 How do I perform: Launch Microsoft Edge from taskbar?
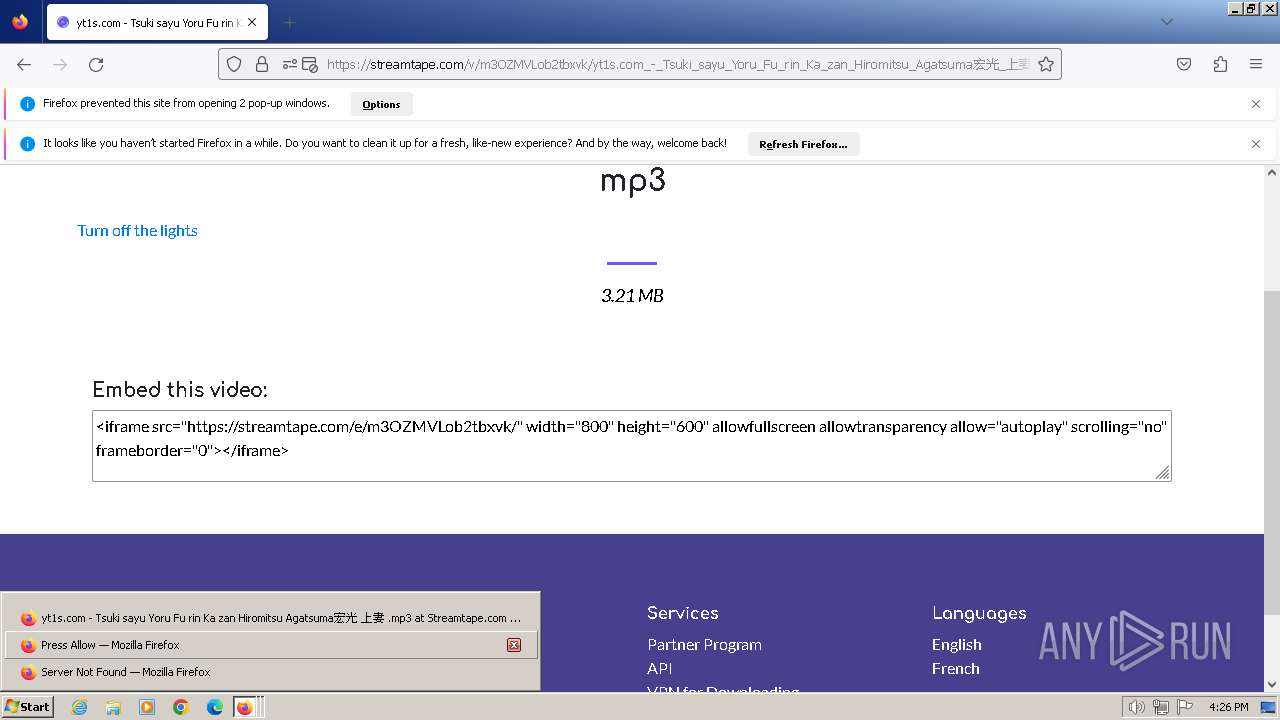click(215, 707)
